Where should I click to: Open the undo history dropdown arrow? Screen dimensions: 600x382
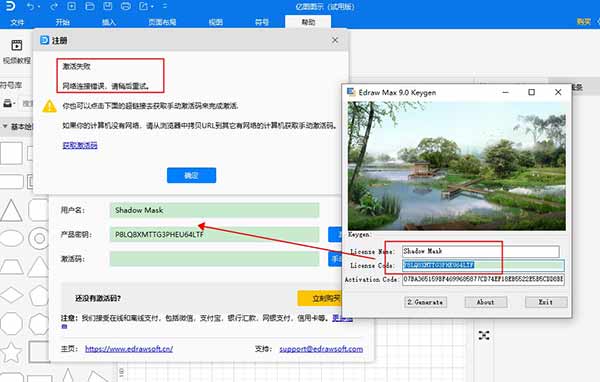(x=39, y=7)
